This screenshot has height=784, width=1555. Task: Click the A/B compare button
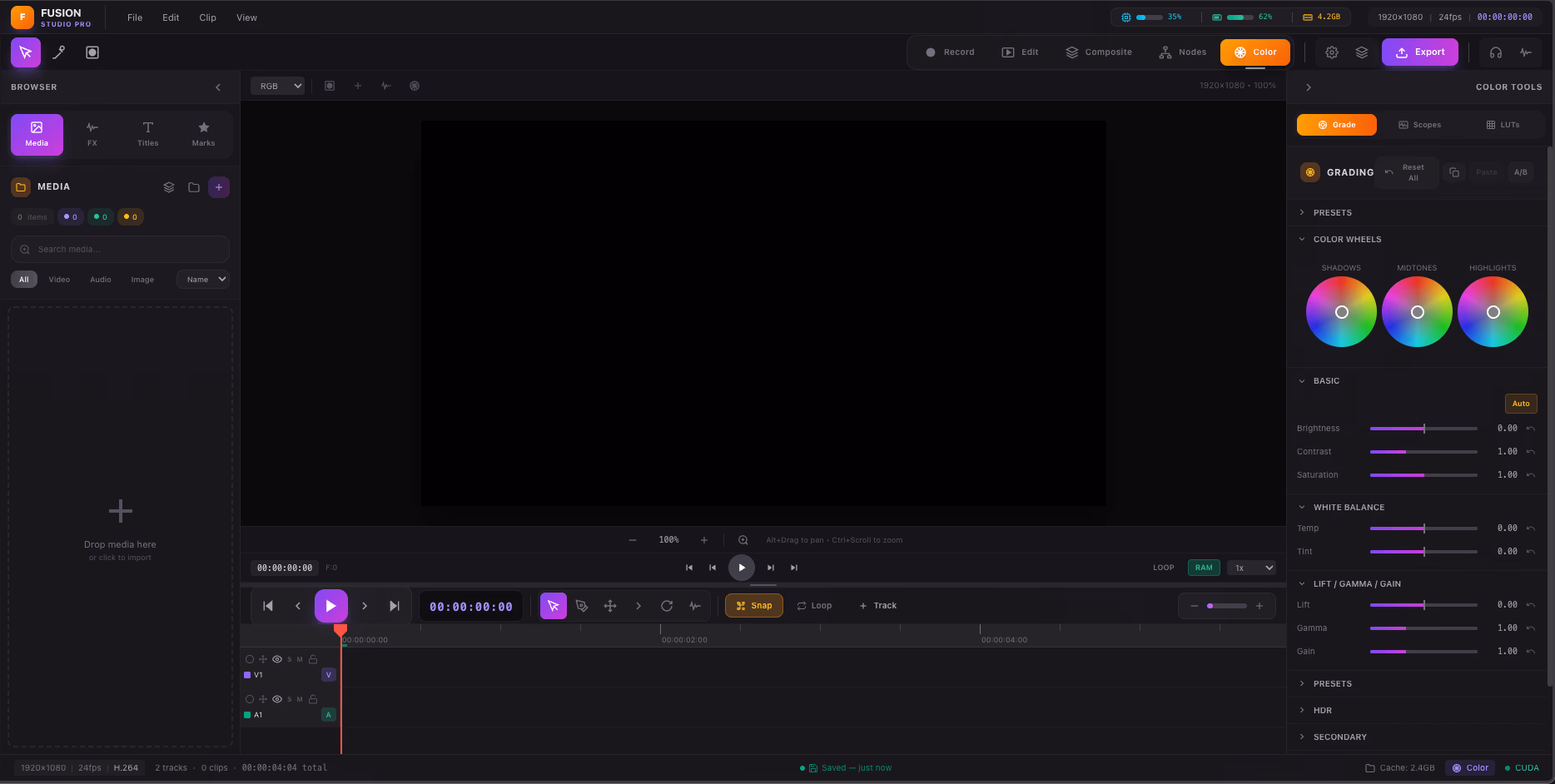pos(1521,172)
